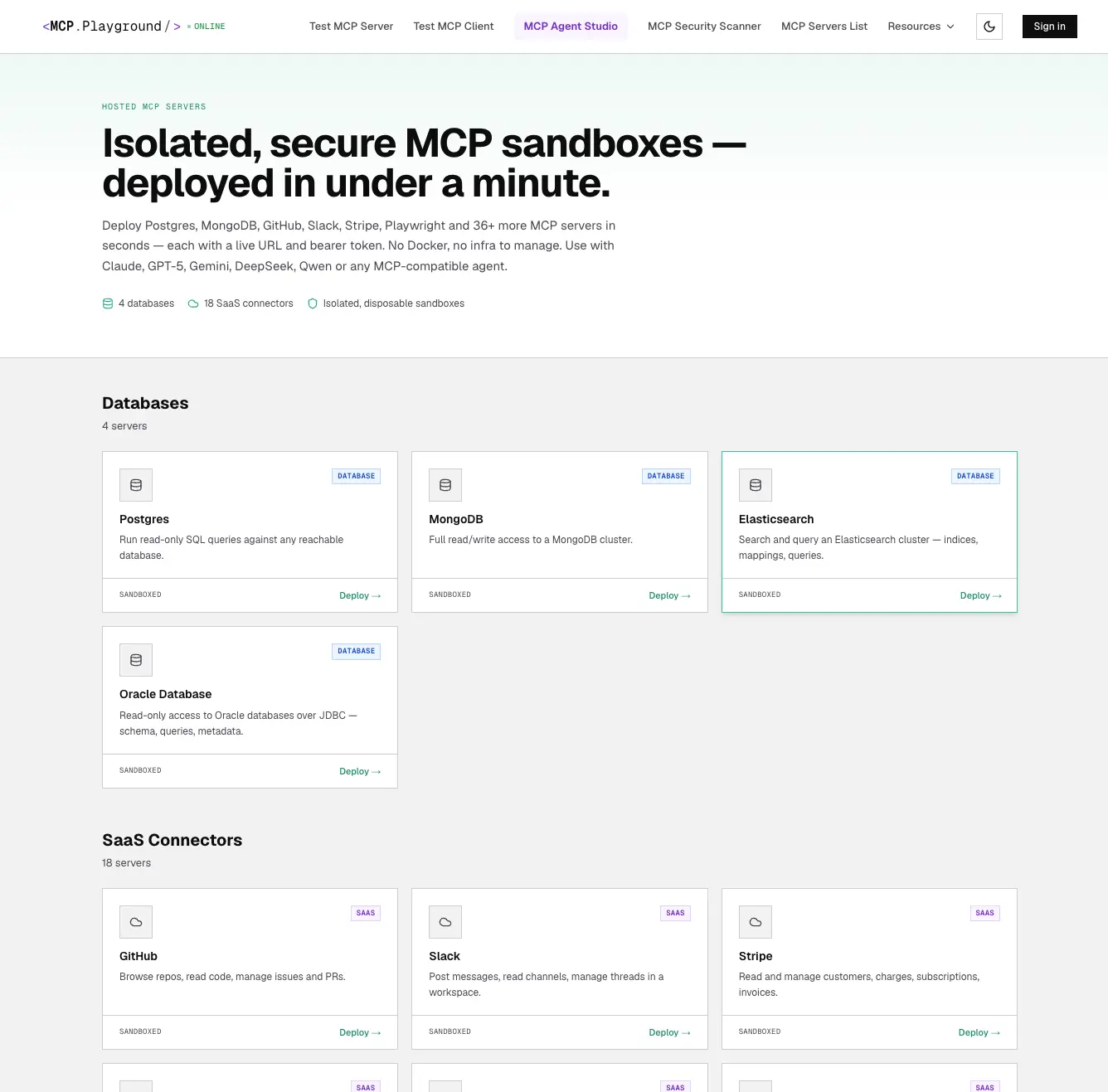Click the MongoDB database icon

click(445, 485)
